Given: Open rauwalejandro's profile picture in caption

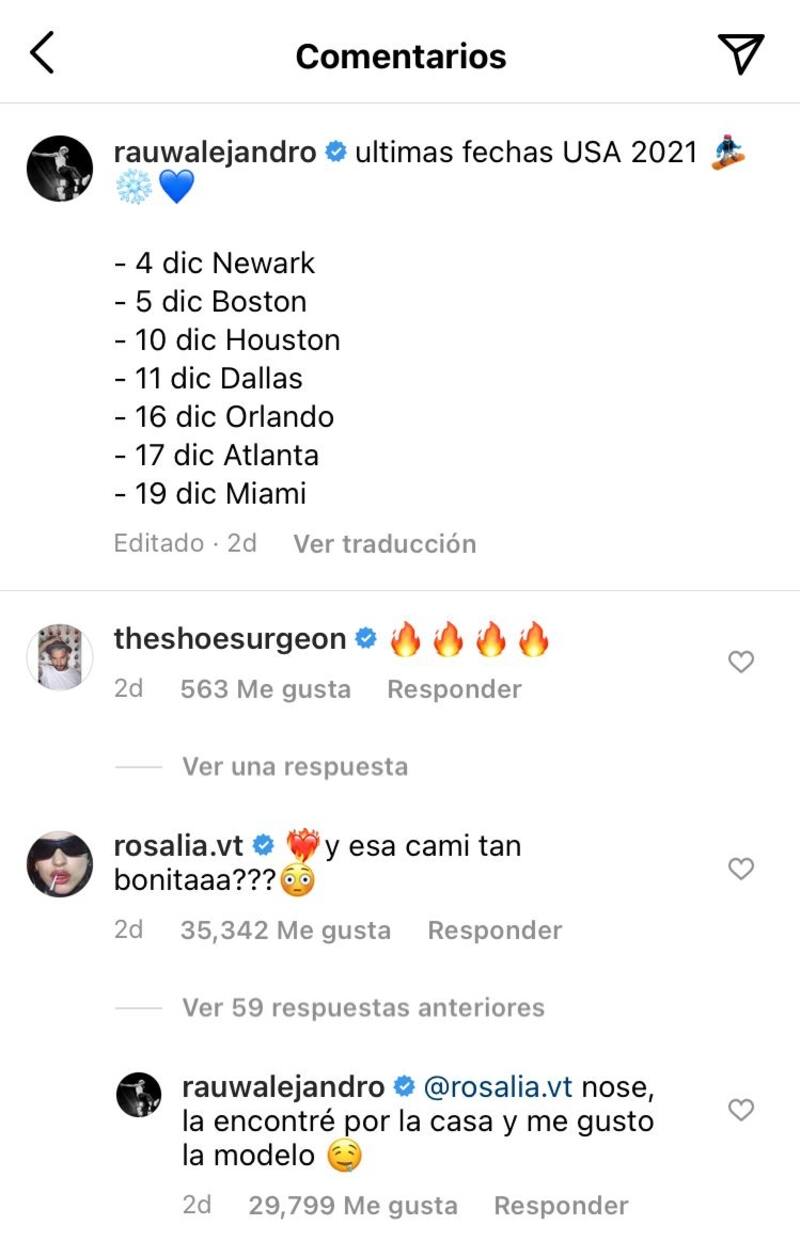Looking at the screenshot, I should pos(59,168).
